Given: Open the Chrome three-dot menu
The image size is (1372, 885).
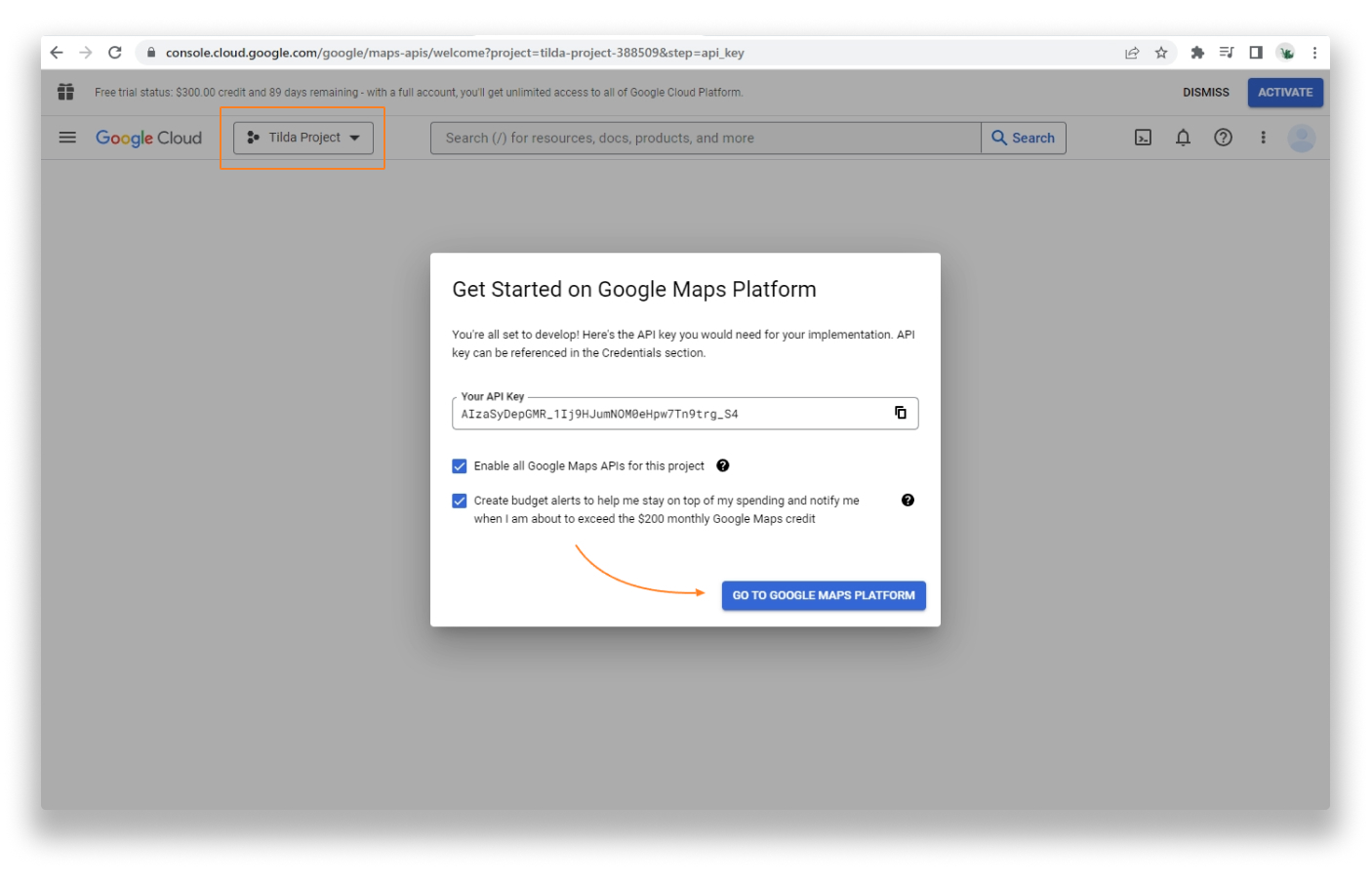Looking at the screenshot, I should pos(1314,53).
